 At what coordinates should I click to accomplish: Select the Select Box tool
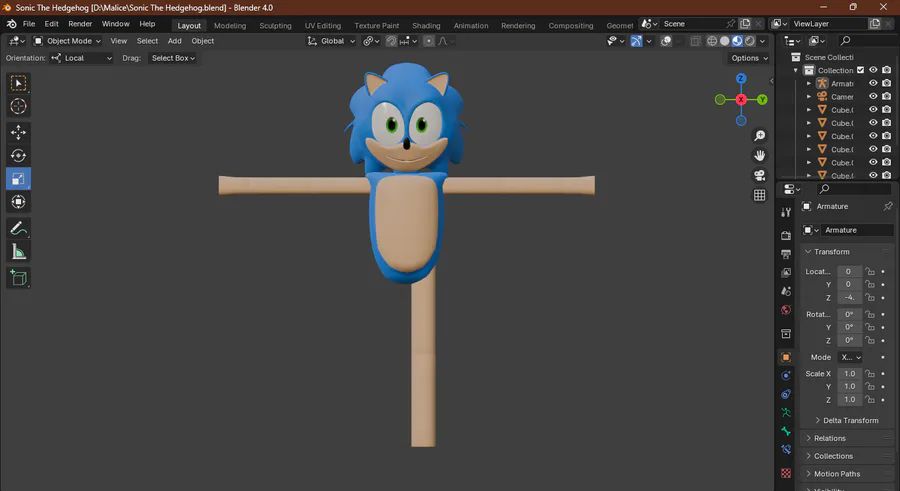click(x=18, y=83)
